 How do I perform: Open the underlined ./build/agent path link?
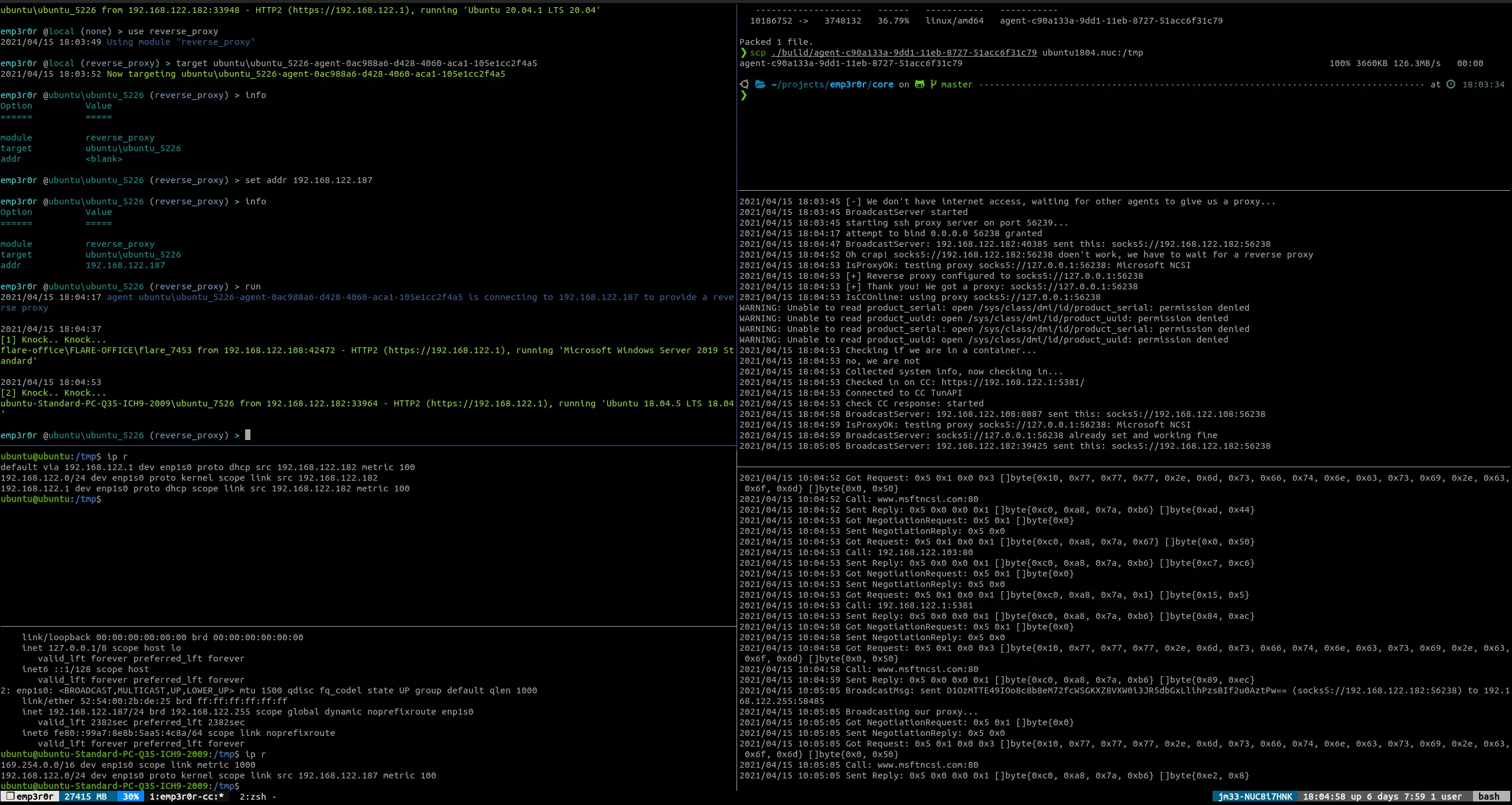click(x=904, y=53)
